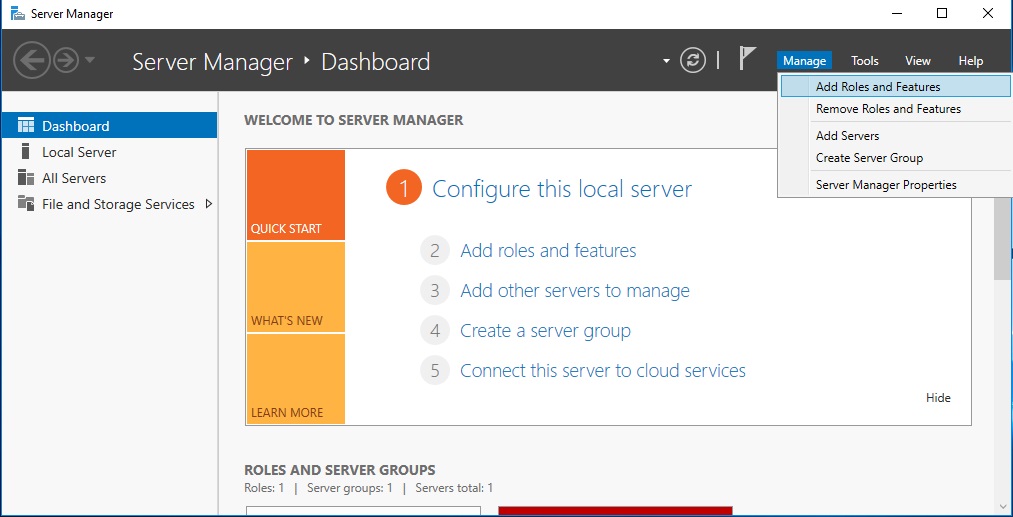Open the notifications flag icon
The image size is (1013, 517).
tap(747, 59)
